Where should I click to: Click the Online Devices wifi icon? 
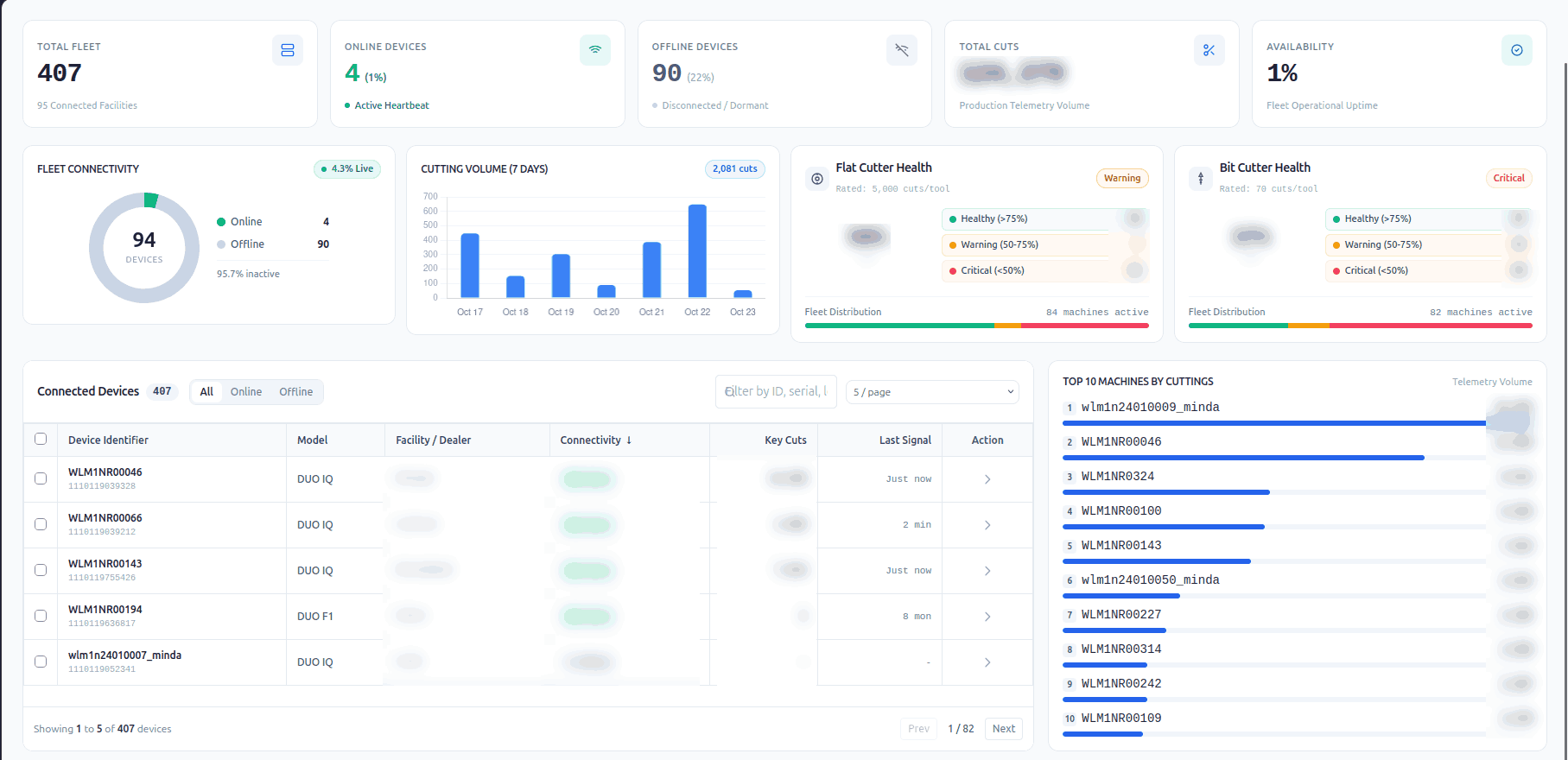[595, 50]
